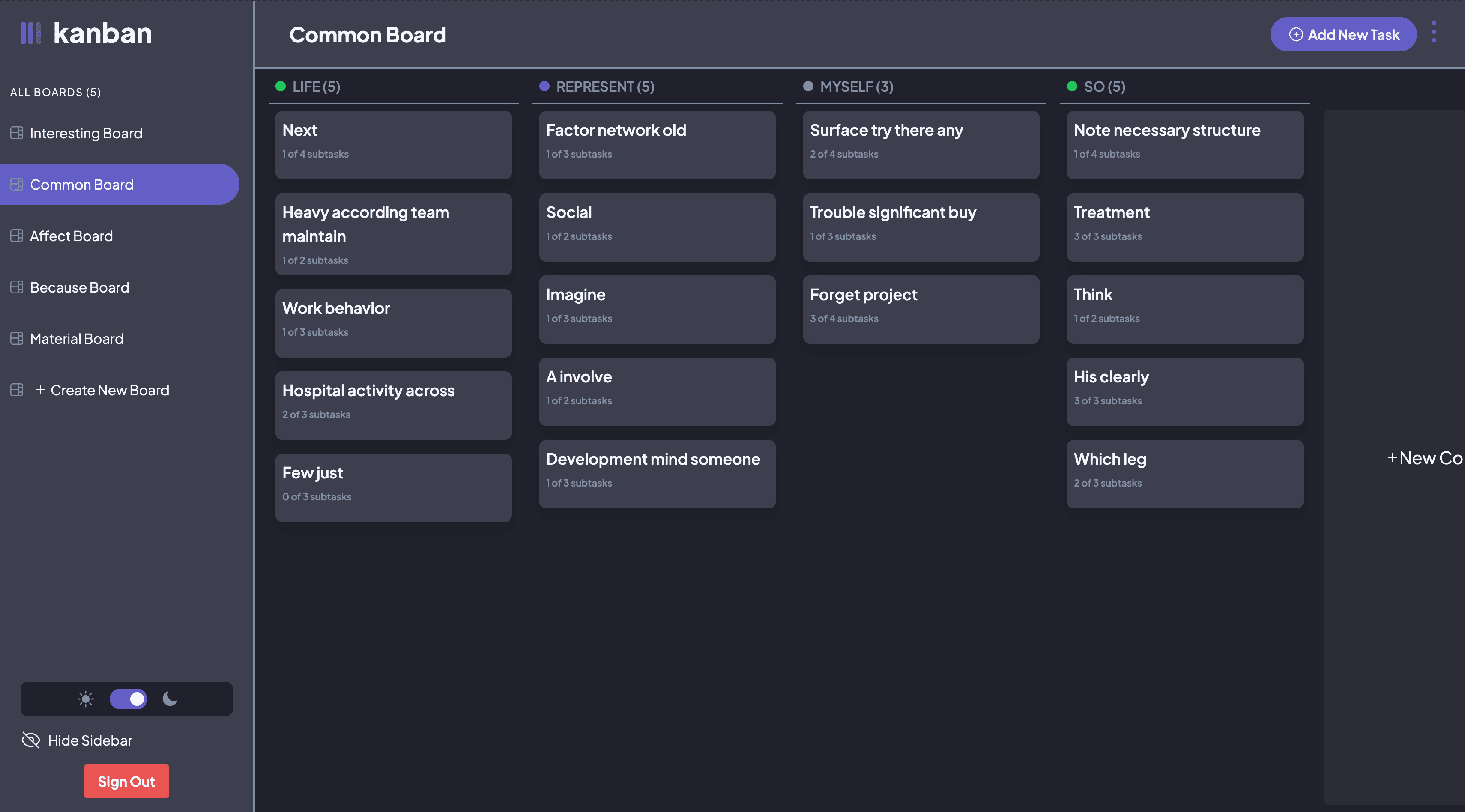
Task: Open the Add New Task plus dropdown icon
Action: 1296,34
